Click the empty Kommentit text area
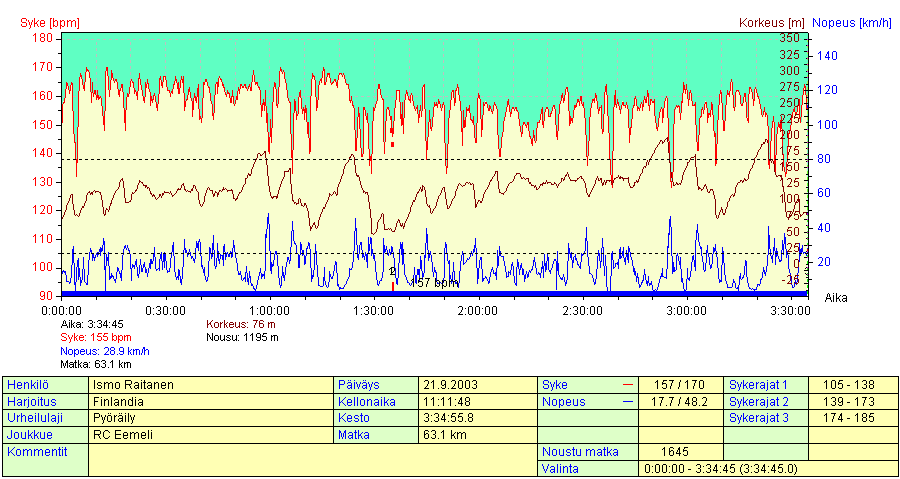900x479 pixels. [x=312, y=459]
